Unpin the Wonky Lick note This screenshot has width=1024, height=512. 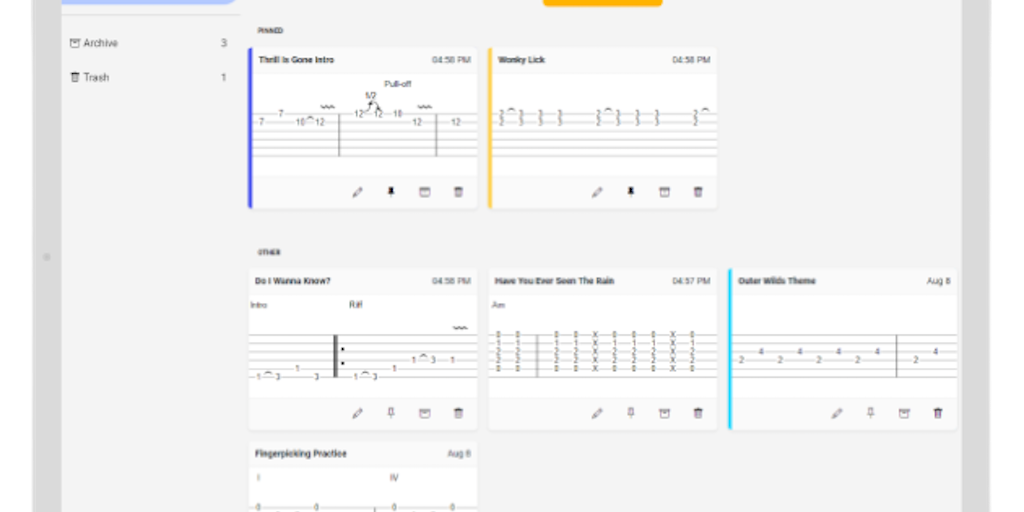pos(631,192)
